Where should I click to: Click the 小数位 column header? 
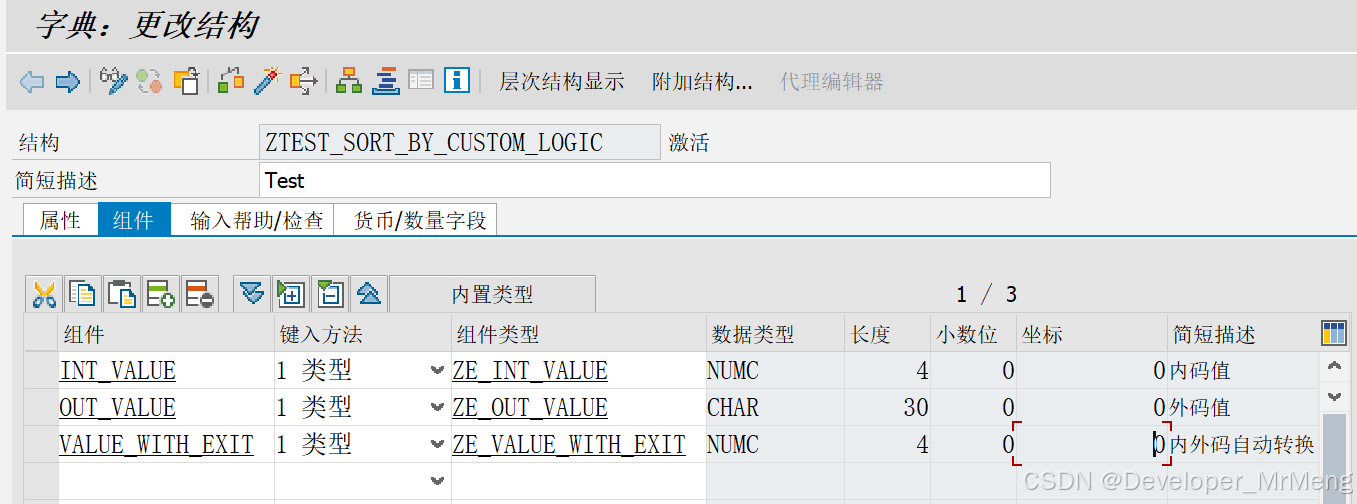975,334
